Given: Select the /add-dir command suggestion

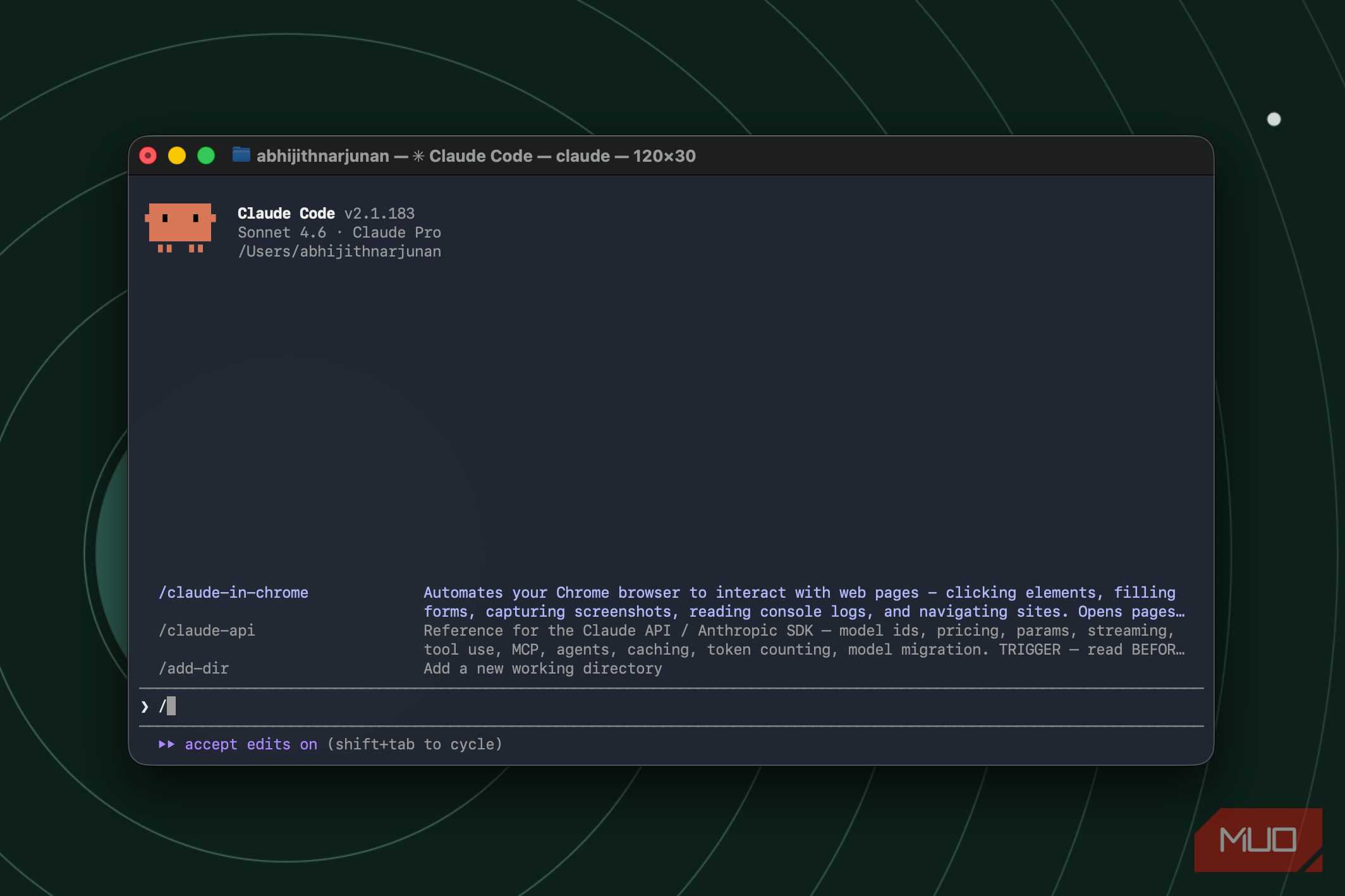Looking at the screenshot, I should [193, 669].
